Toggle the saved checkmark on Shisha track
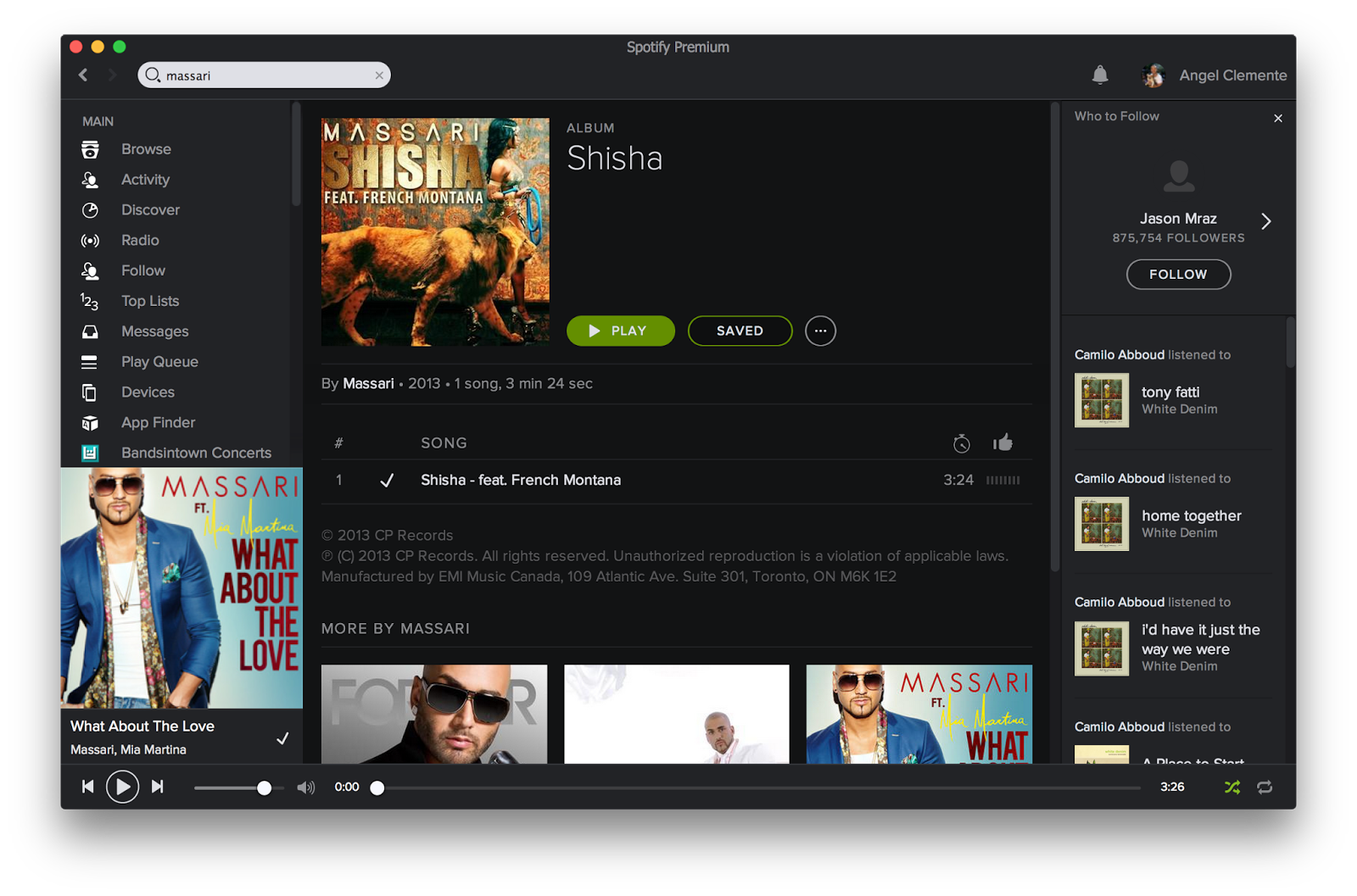Screen dimensions: 1357x896 [x=387, y=480]
